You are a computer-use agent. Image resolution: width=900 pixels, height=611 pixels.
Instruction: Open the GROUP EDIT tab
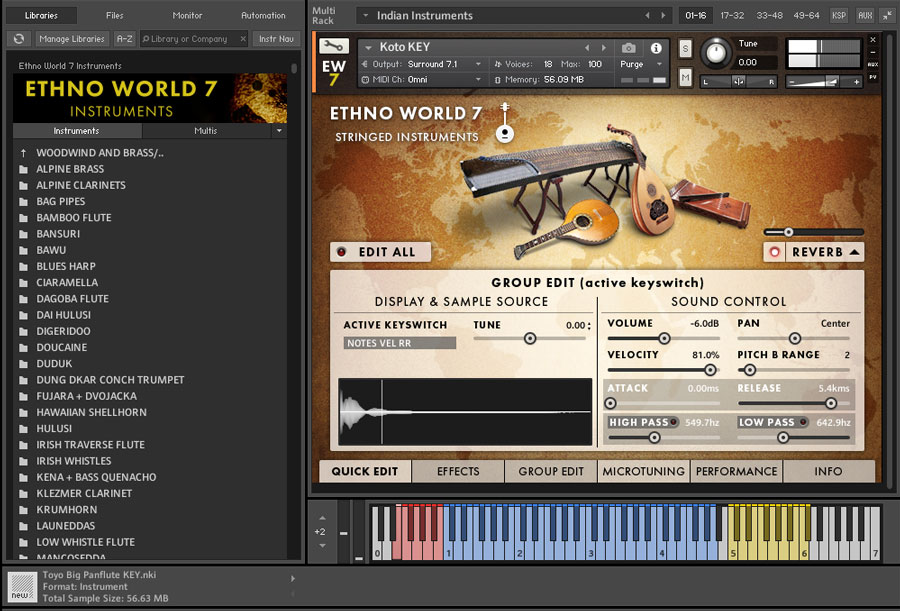(x=550, y=471)
